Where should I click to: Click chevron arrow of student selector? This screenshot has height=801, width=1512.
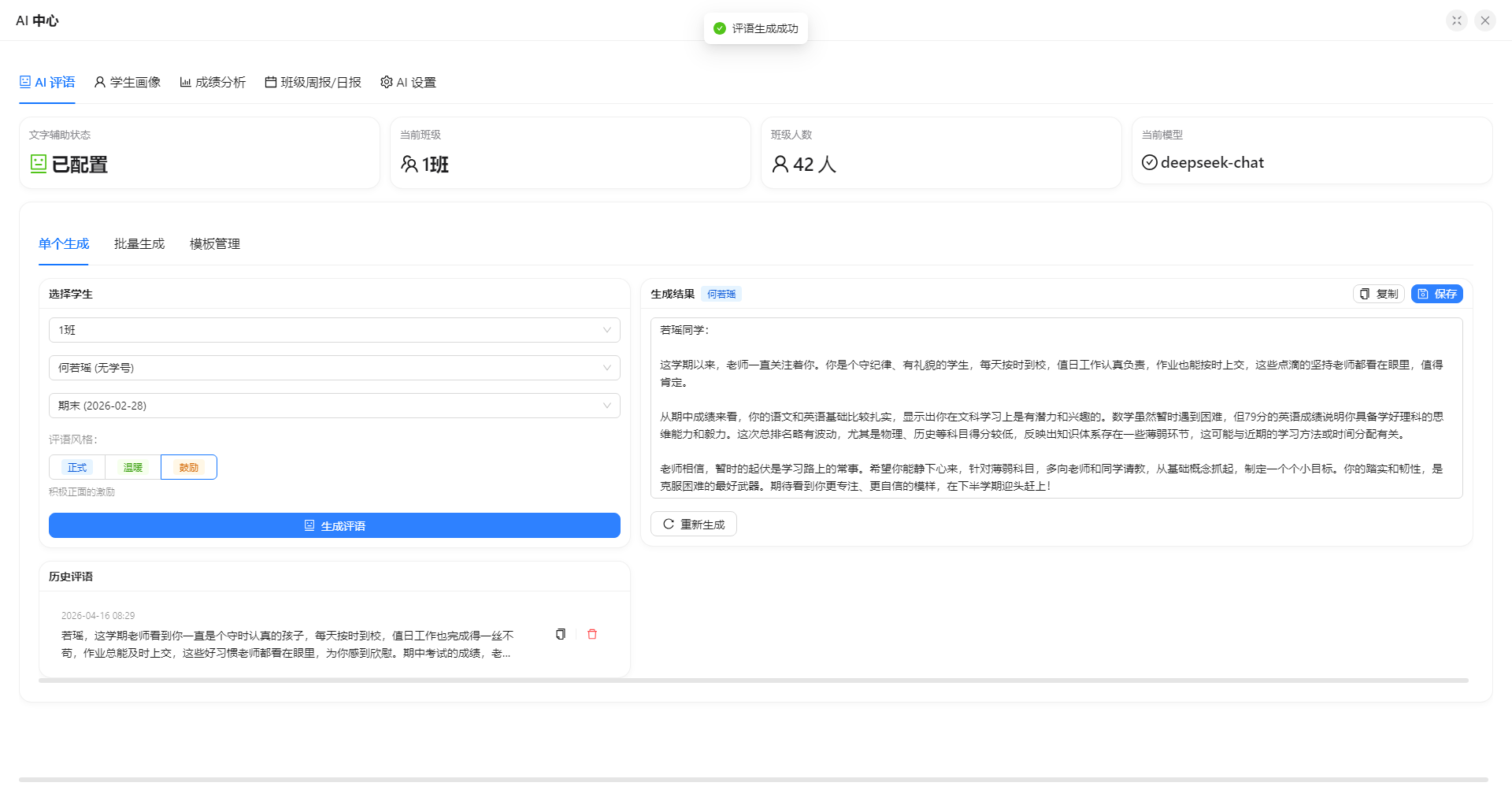coord(607,368)
